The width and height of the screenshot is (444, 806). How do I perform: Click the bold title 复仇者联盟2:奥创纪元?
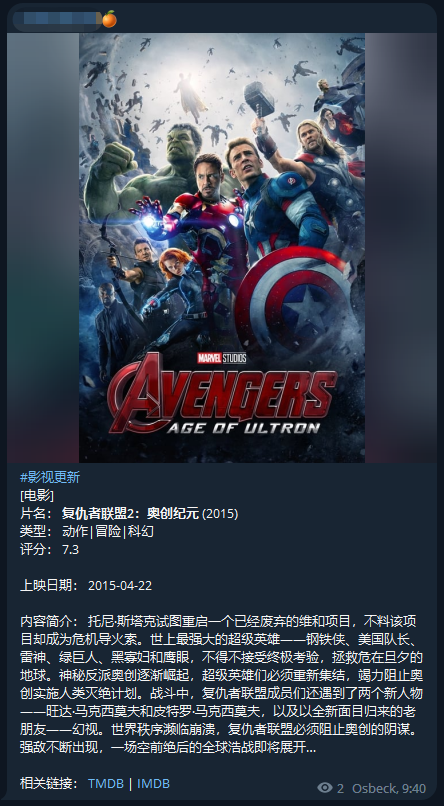(x=130, y=513)
